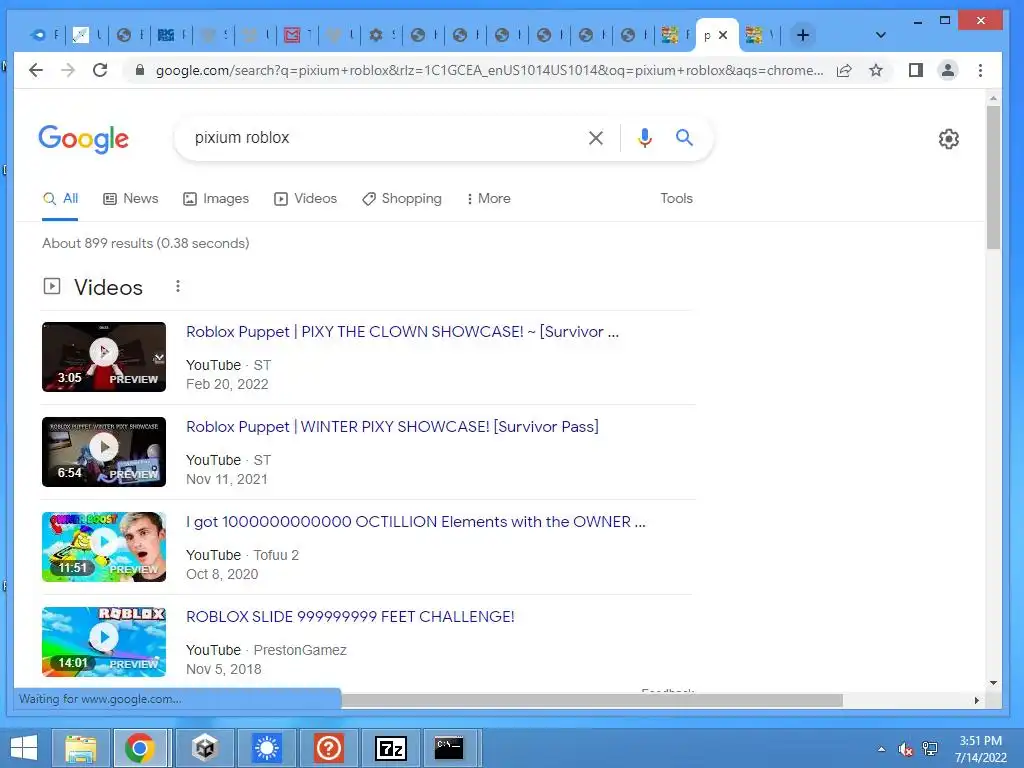Image resolution: width=1024 pixels, height=768 pixels.
Task: Bookmark this page with the star
Action: [x=876, y=71]
